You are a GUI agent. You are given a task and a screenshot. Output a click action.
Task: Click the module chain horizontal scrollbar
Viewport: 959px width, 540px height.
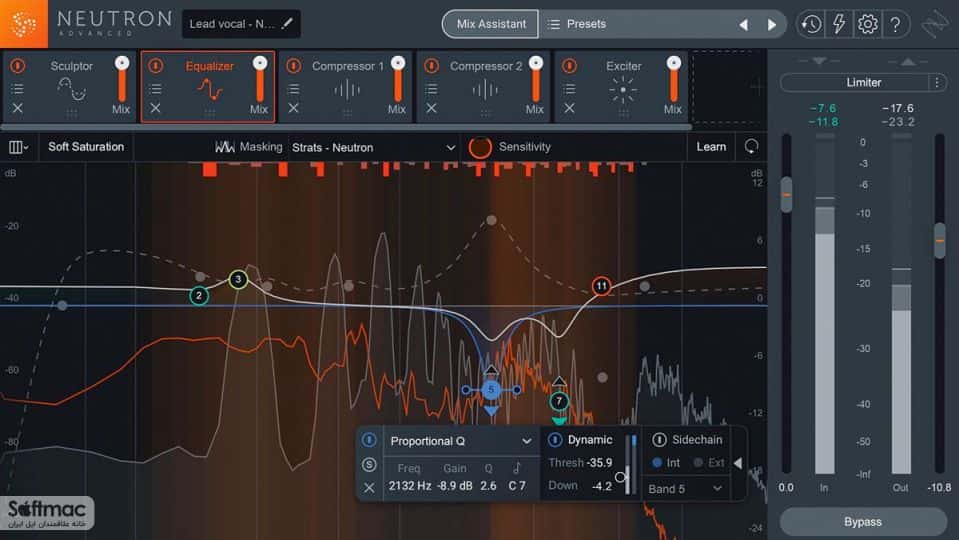click(x=346, y=127)
